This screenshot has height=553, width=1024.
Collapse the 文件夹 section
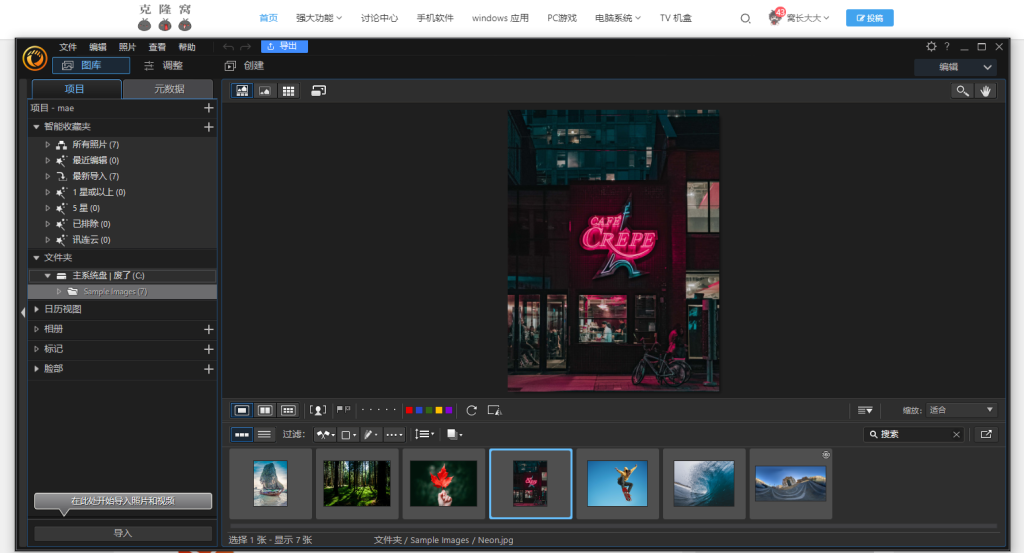pos(37,258)
